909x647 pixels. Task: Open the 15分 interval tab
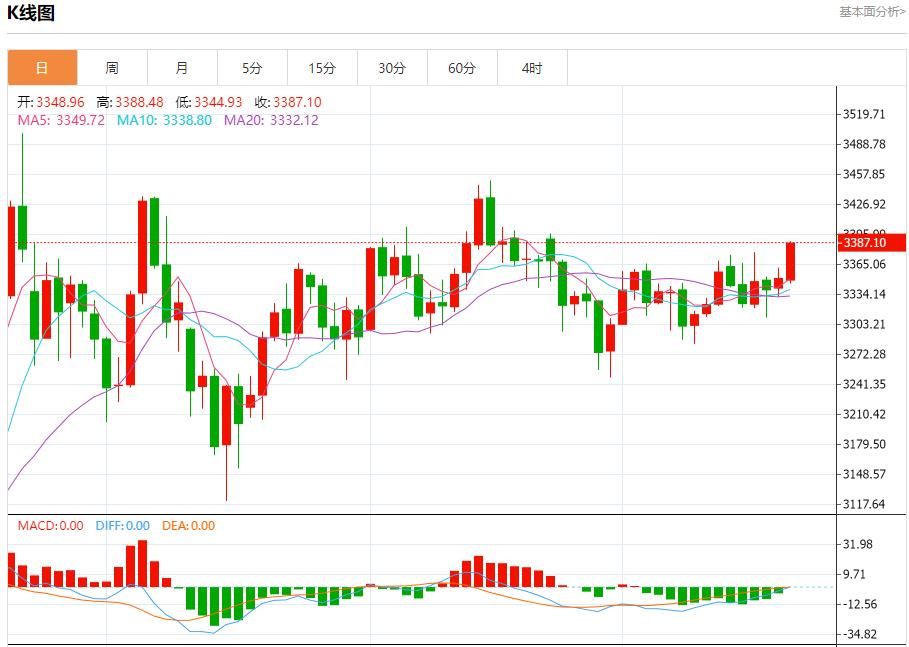322,68
